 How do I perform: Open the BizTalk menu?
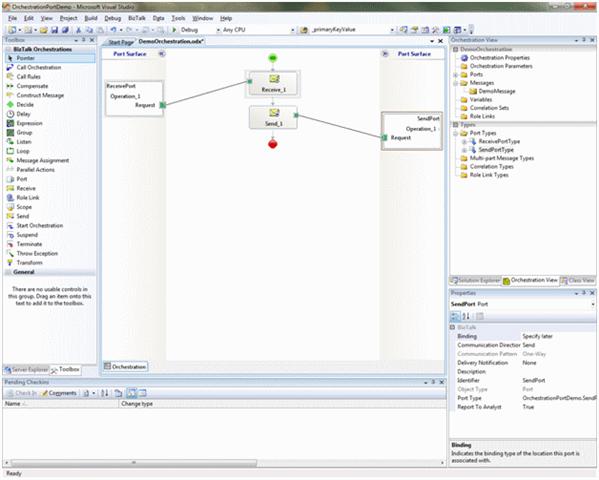tap(136, 18)
